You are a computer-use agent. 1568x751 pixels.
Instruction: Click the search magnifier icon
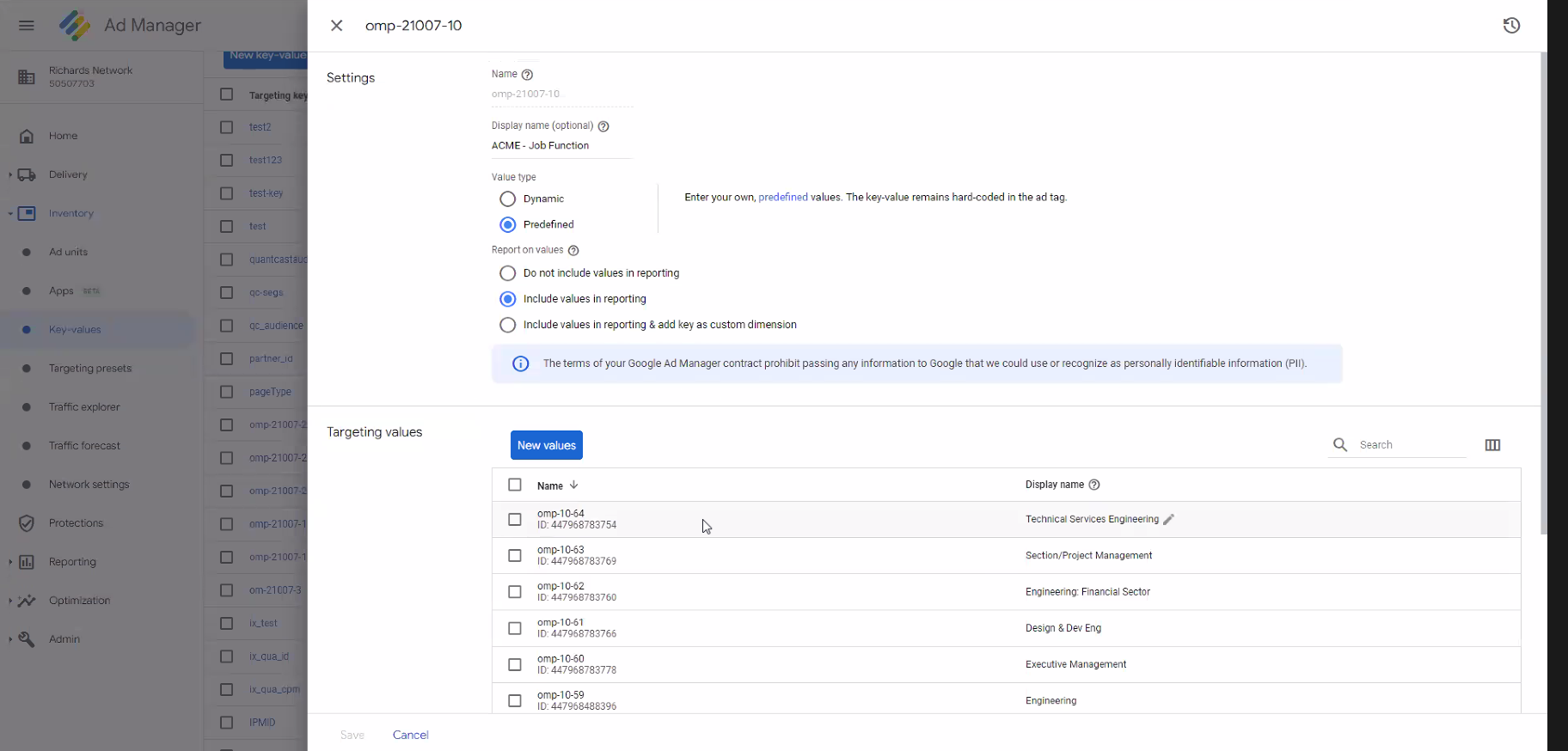click(x=1340, y=445)
